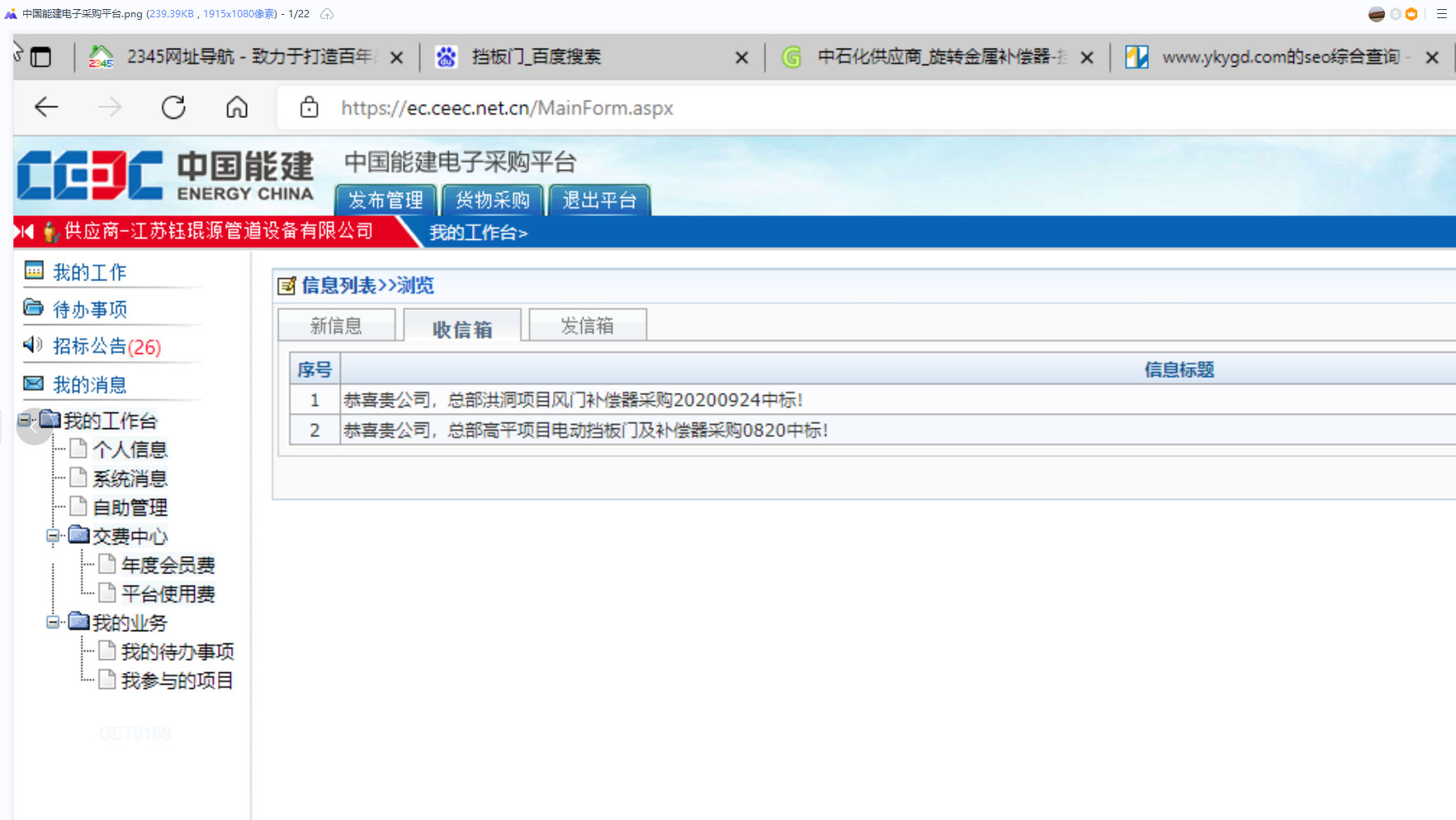Click the security lock icon in address bar

click(x=309, y=107)
